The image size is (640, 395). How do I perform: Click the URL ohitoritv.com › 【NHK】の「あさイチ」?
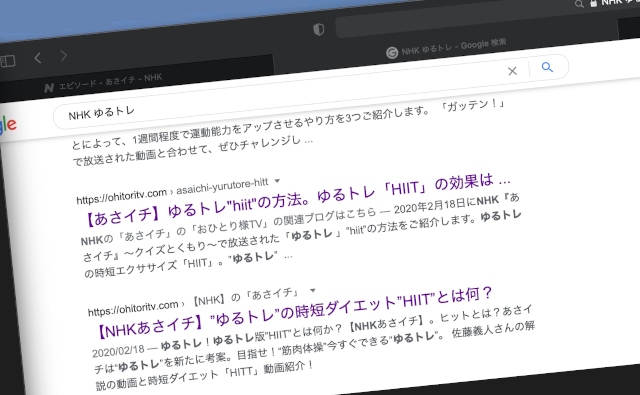[x=195, y=302]
